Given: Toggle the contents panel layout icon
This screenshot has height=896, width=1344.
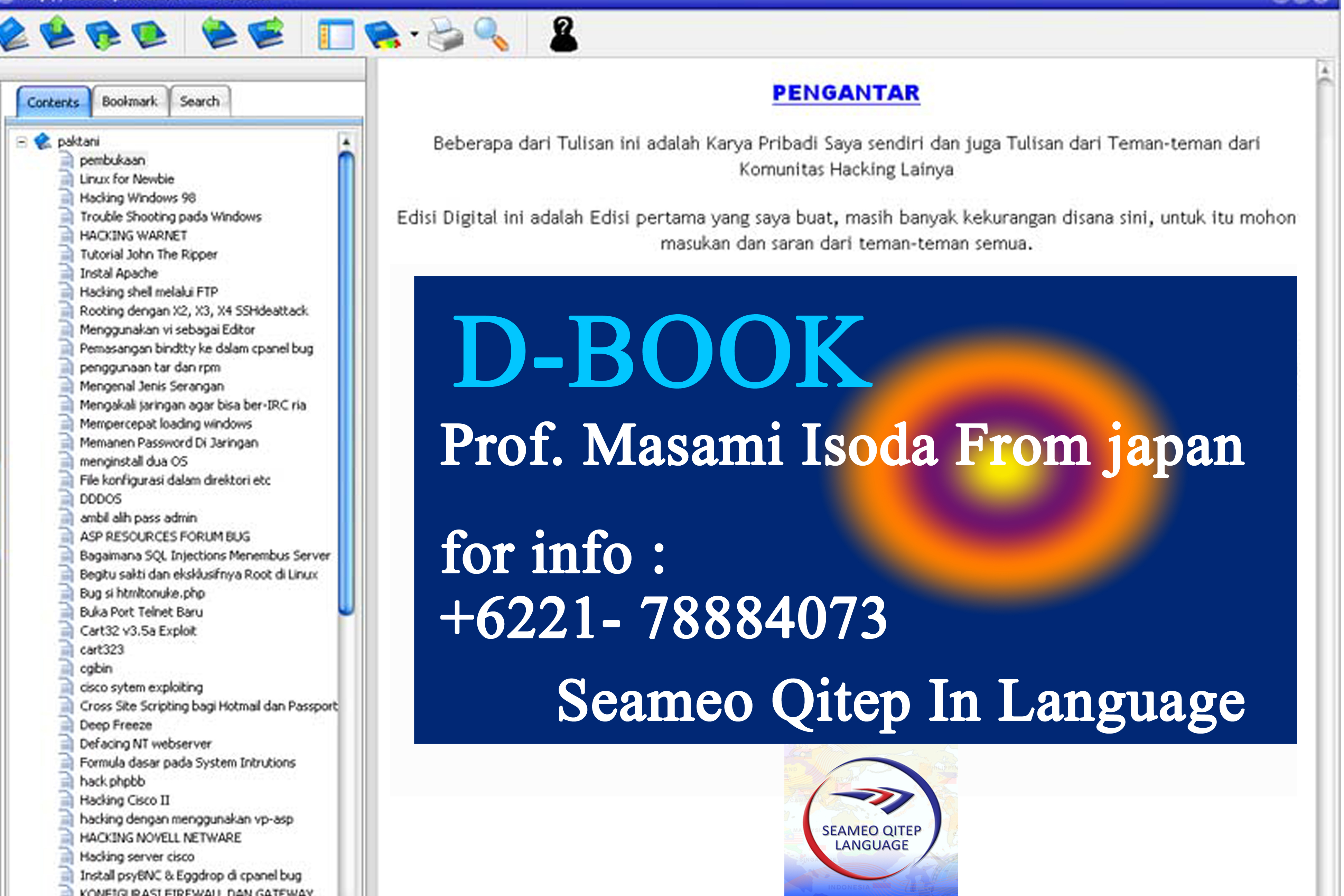Looking at the screenshot, I should point(336,34).
